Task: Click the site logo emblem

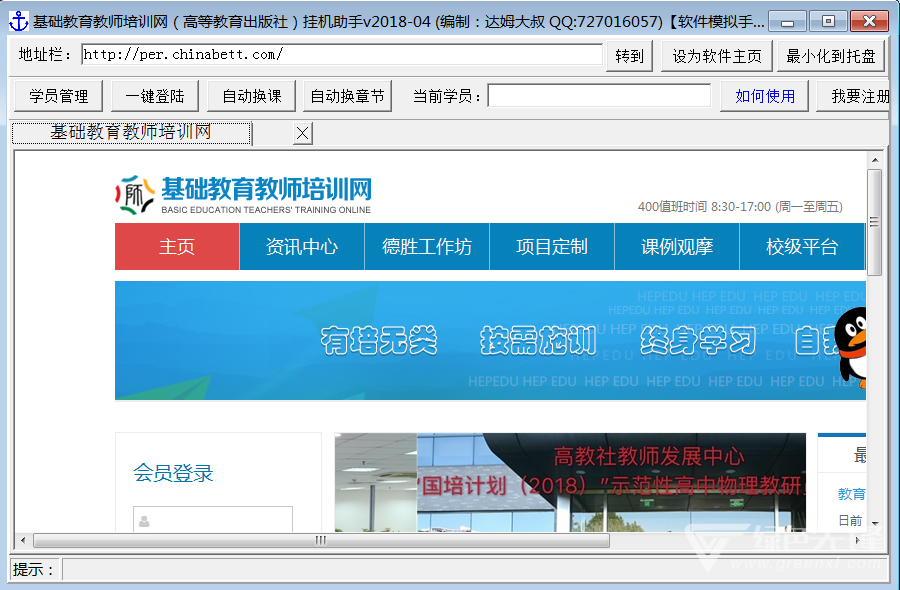Action: coord(135,195)
